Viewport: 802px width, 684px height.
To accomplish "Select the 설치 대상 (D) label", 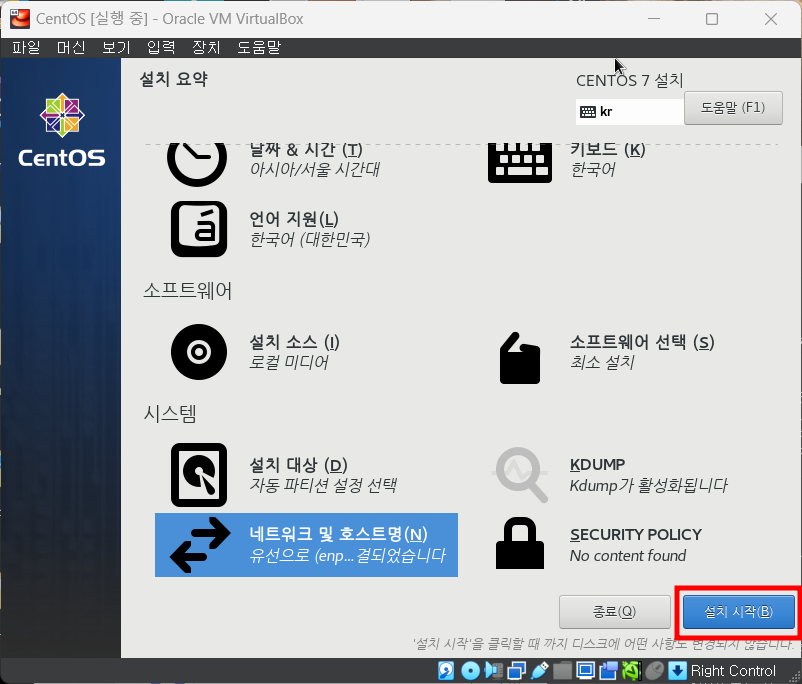I will pos(298,465).
